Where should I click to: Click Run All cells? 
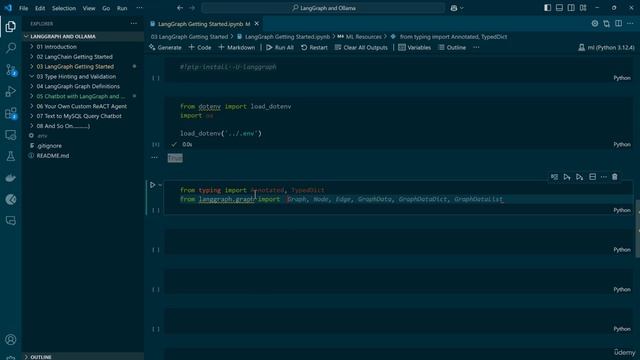pos(280,47)
